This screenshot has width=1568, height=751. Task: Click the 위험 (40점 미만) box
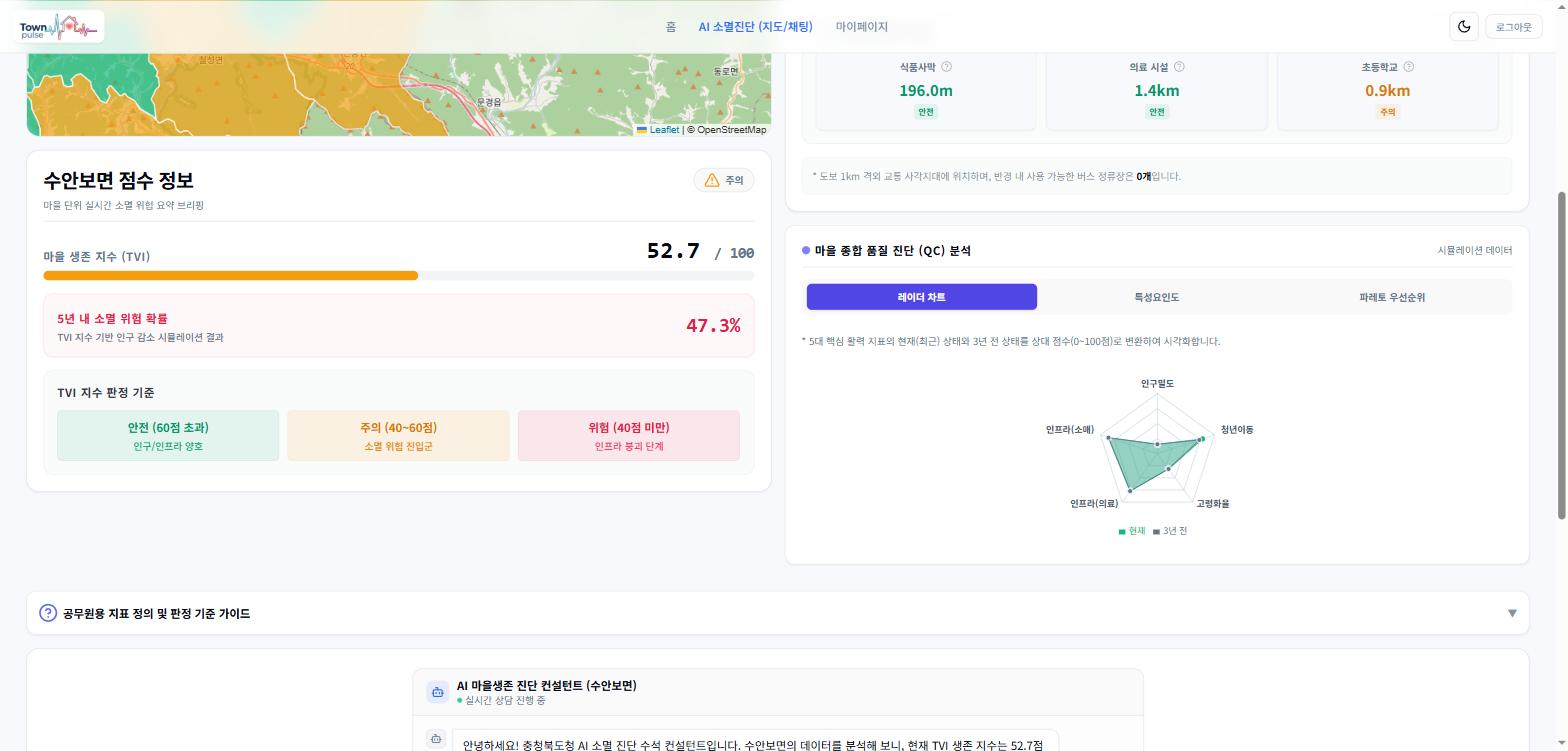point(629,435)
